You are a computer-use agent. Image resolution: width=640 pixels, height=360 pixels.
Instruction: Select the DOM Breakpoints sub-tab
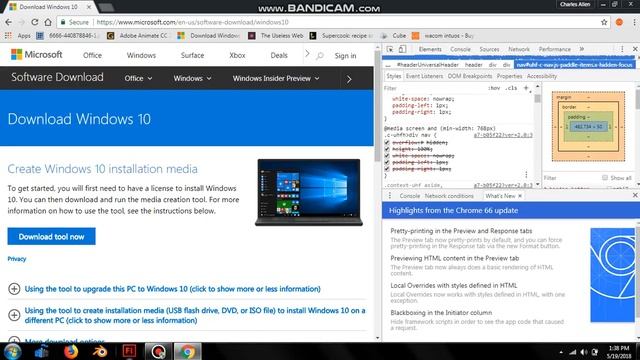point(470,76)
